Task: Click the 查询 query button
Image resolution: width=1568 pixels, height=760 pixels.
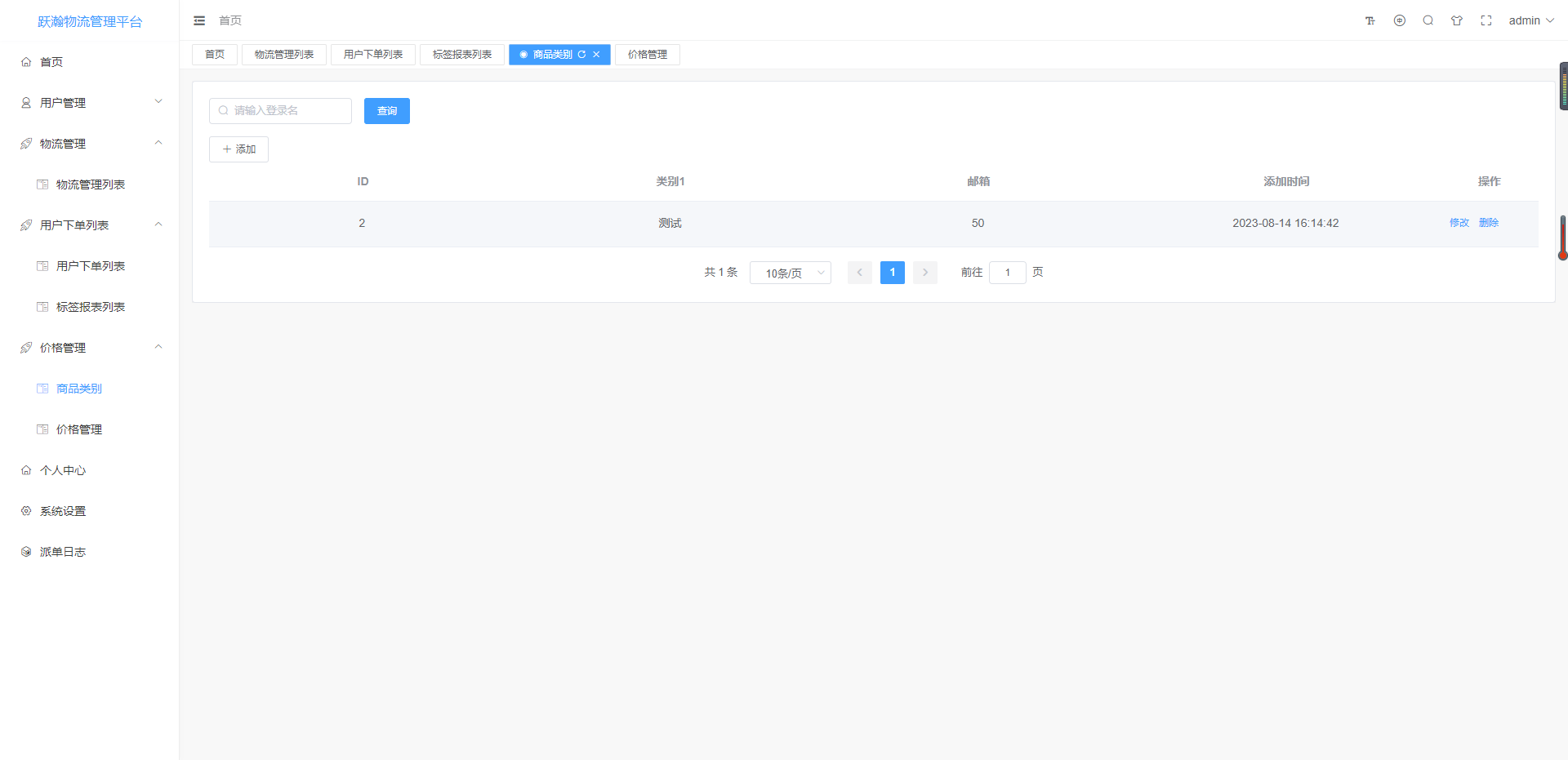Action: (x=387, y=111)
